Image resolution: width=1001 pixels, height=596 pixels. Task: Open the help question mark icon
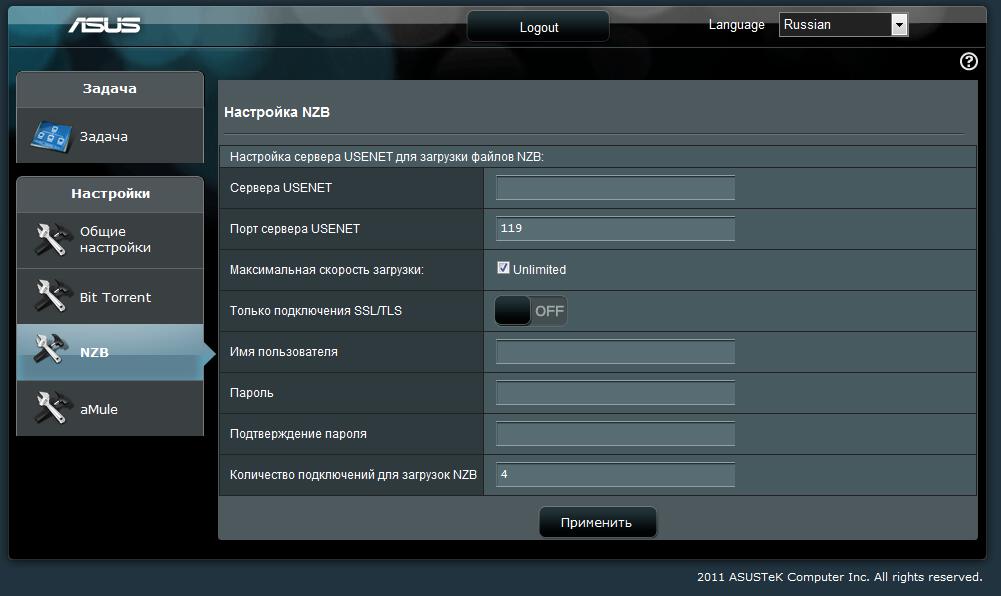pos(968,61)
